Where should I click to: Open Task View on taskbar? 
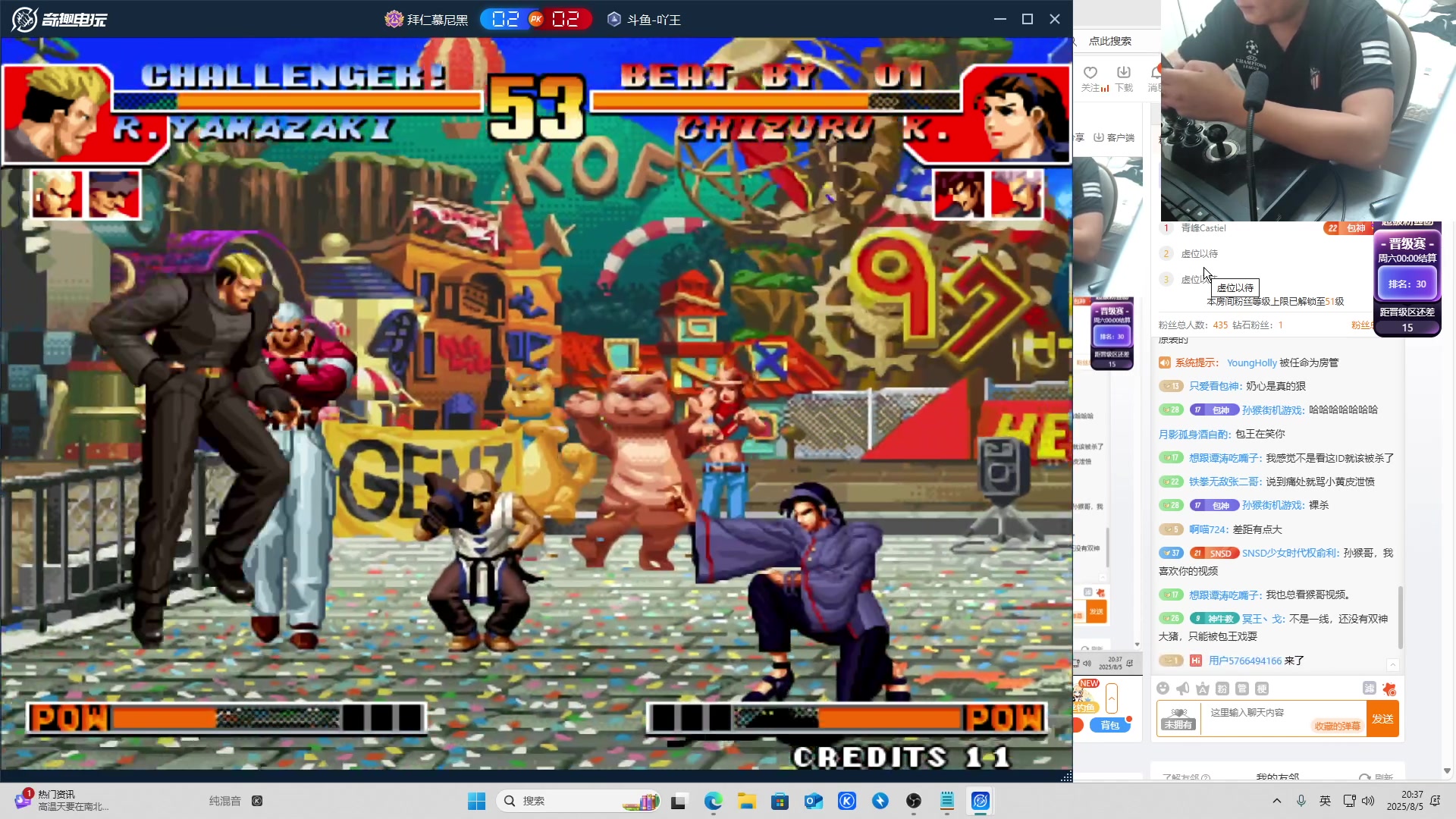point(679,801)
